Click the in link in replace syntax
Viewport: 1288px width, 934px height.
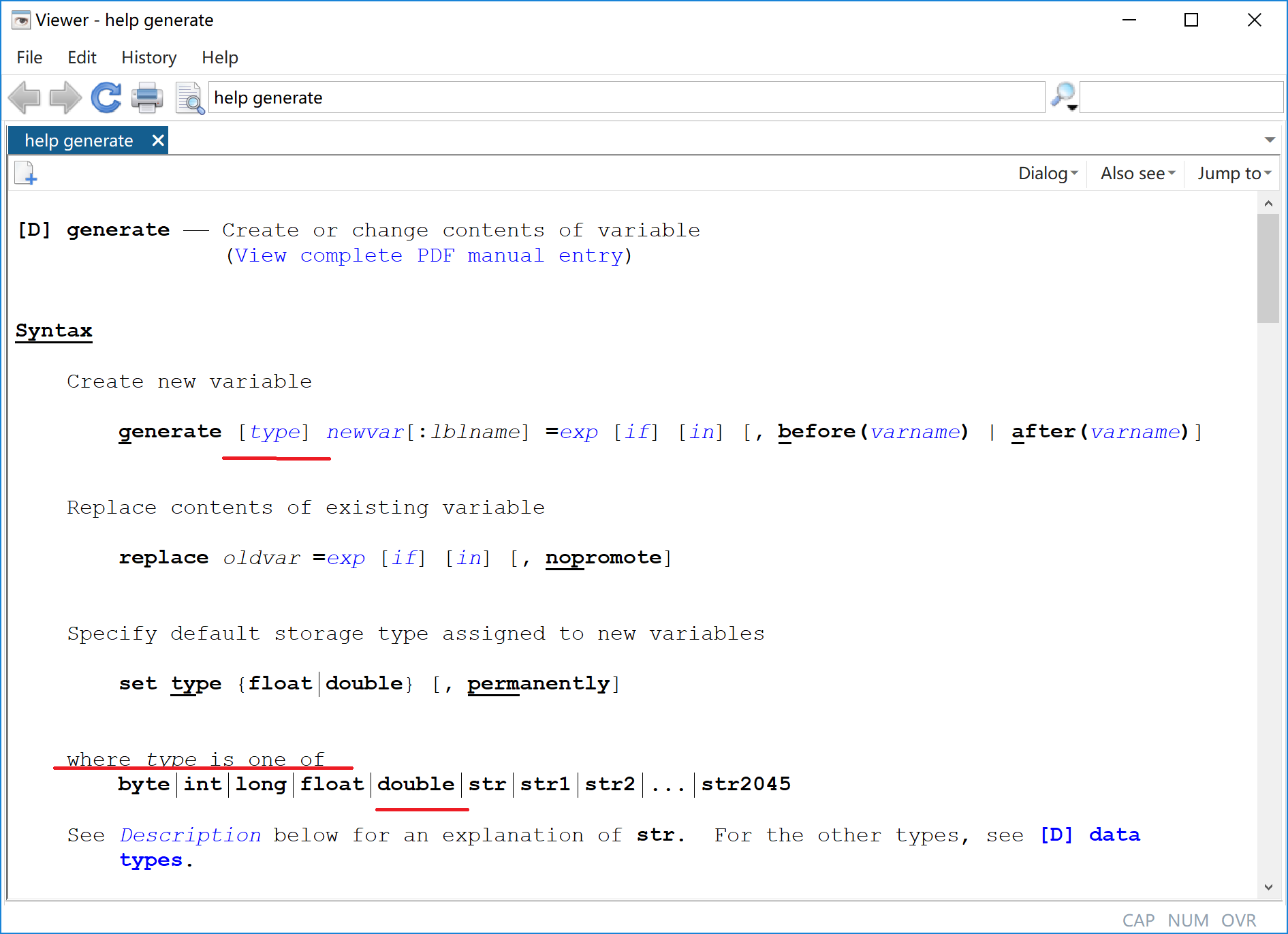pyautogui.click(x=469, y=558)
